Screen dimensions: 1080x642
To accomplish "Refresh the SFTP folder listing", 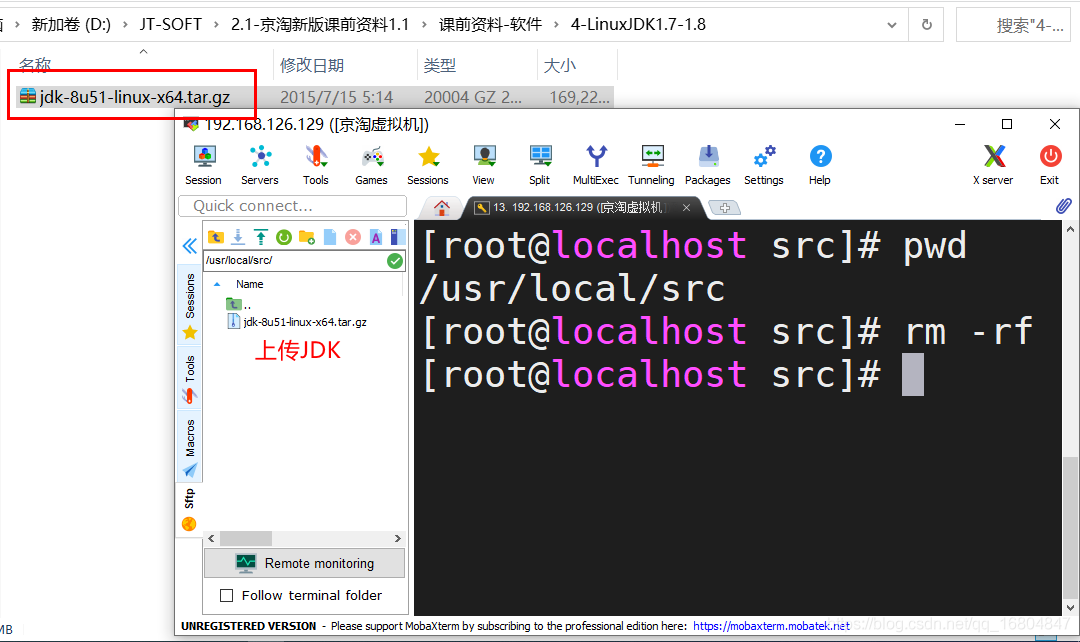I will coord(284,237).
